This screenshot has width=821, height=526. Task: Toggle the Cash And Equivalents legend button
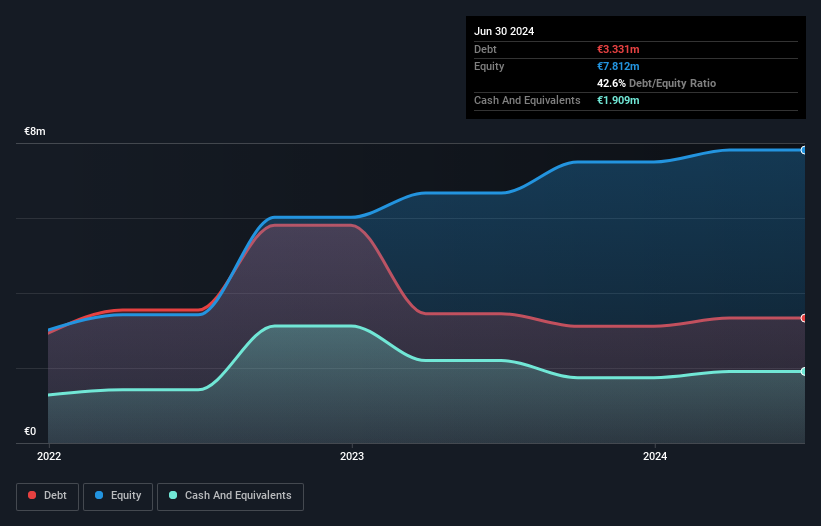[230, 496]
